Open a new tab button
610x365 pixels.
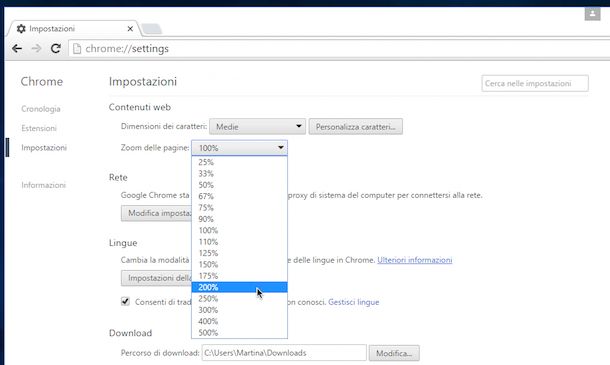[151, 29]
